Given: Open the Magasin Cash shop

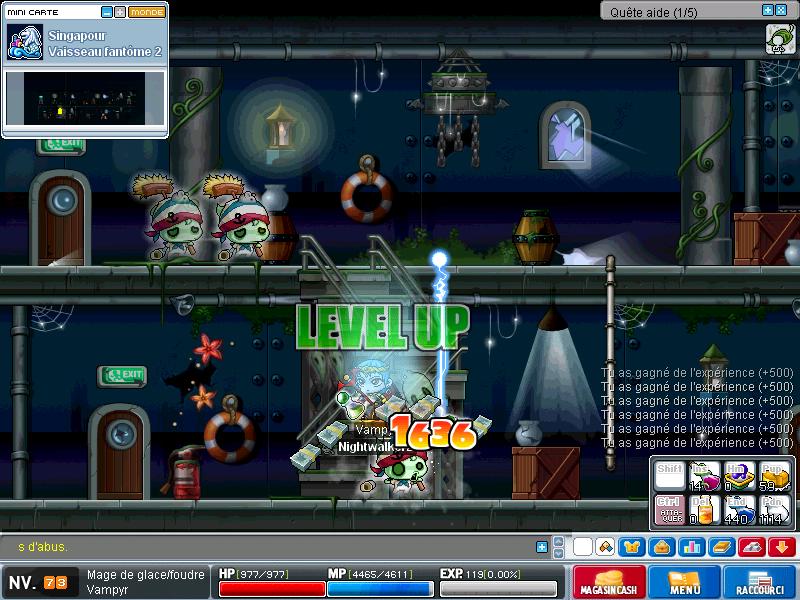Looking at the screenshot, I should coord(608,582).
